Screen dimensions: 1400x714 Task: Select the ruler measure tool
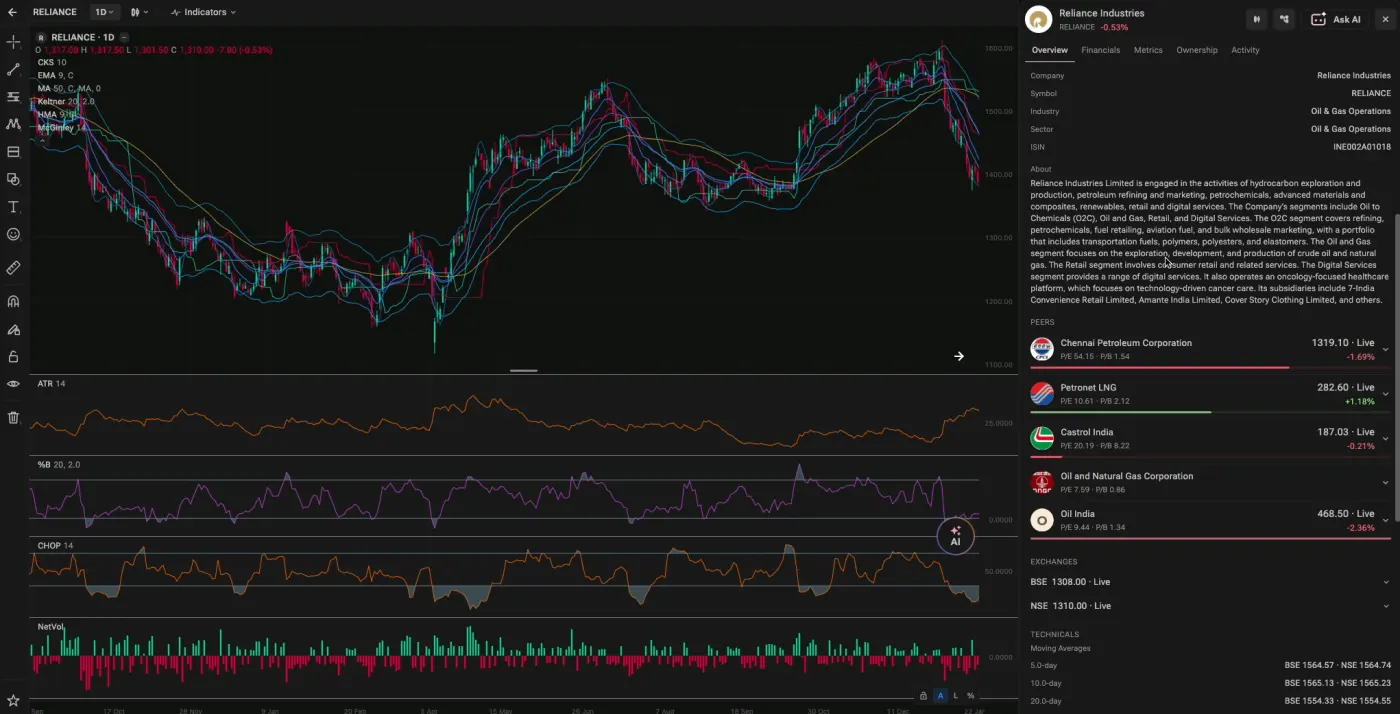13,268
